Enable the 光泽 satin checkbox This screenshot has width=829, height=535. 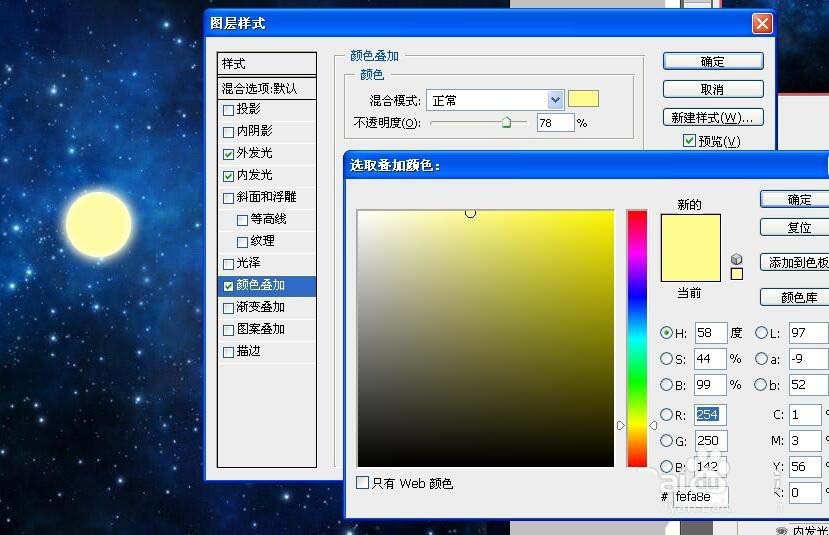228,264
